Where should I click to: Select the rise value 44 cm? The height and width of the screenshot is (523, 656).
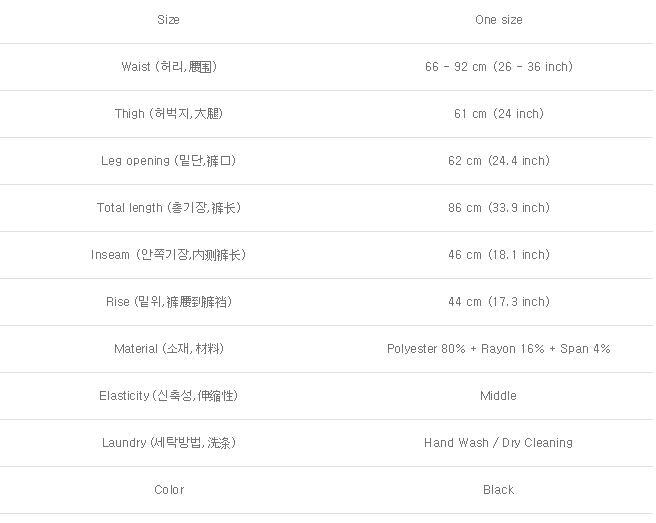coord(498,302)
